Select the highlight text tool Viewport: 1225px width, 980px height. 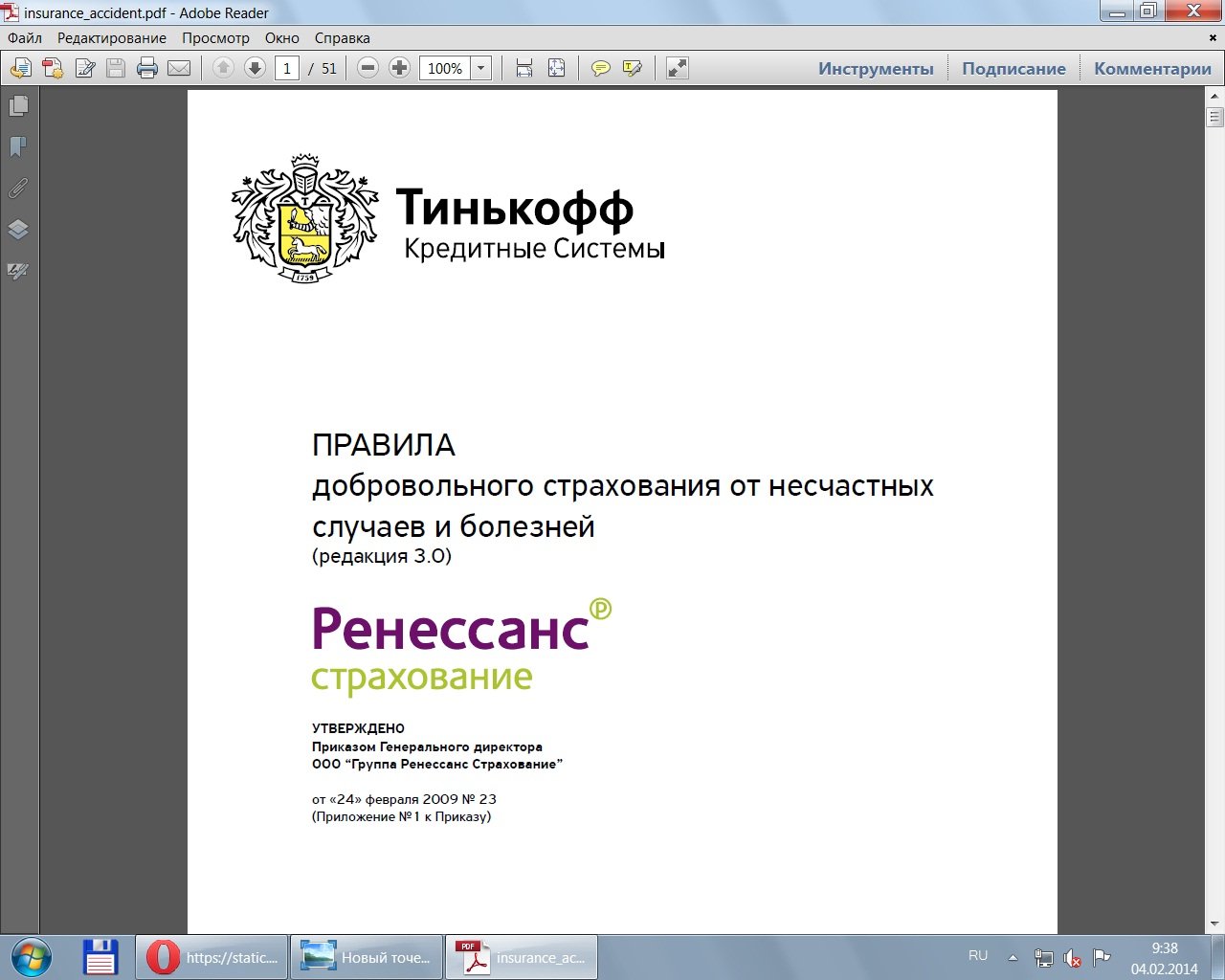click(633, 68)
